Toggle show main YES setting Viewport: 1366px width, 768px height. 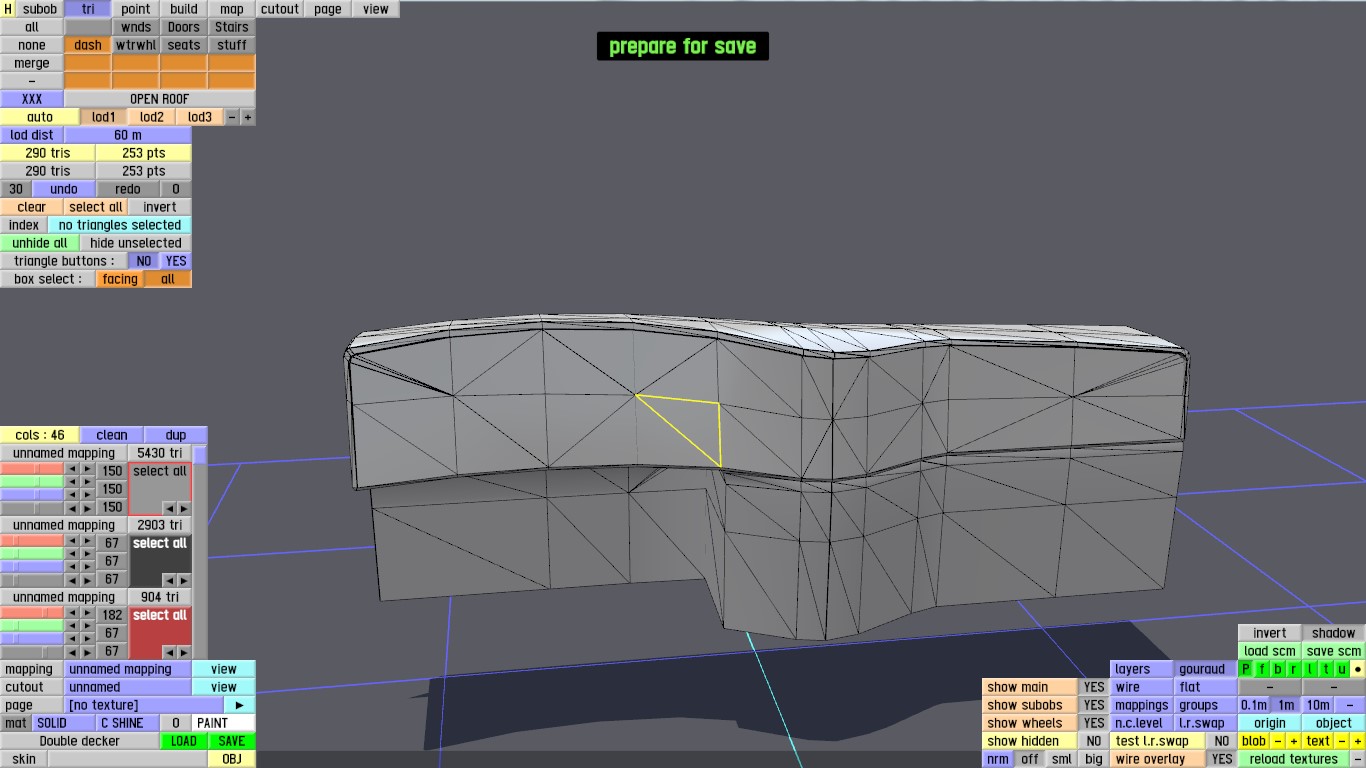1094,687
